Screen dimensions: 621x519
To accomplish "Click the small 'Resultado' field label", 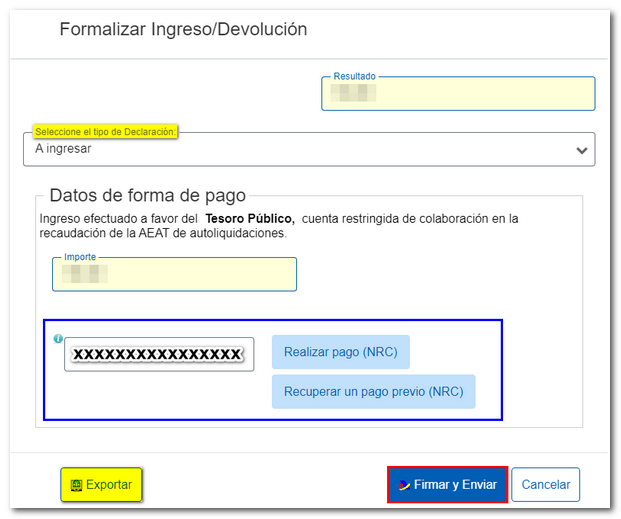I will (x=354, y=76).
